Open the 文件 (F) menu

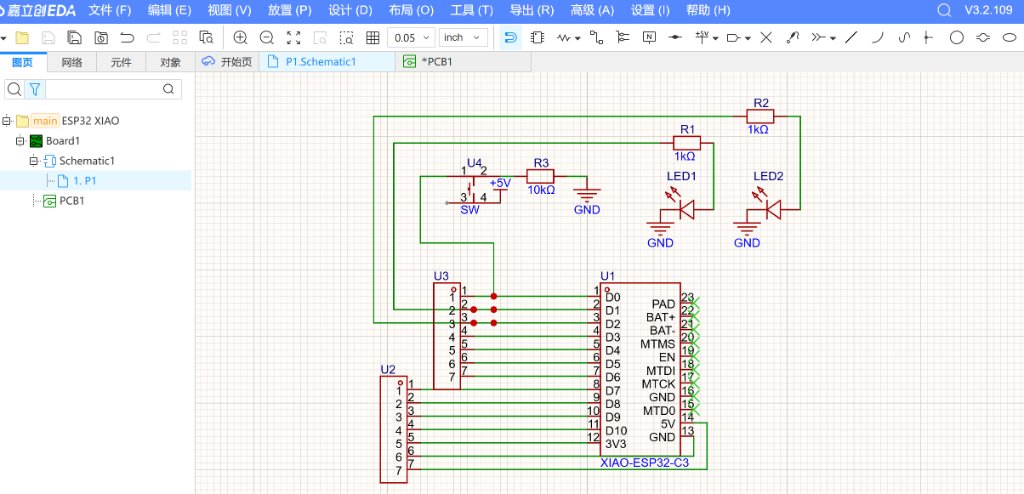pyautogui.click(x=110, y=10)
